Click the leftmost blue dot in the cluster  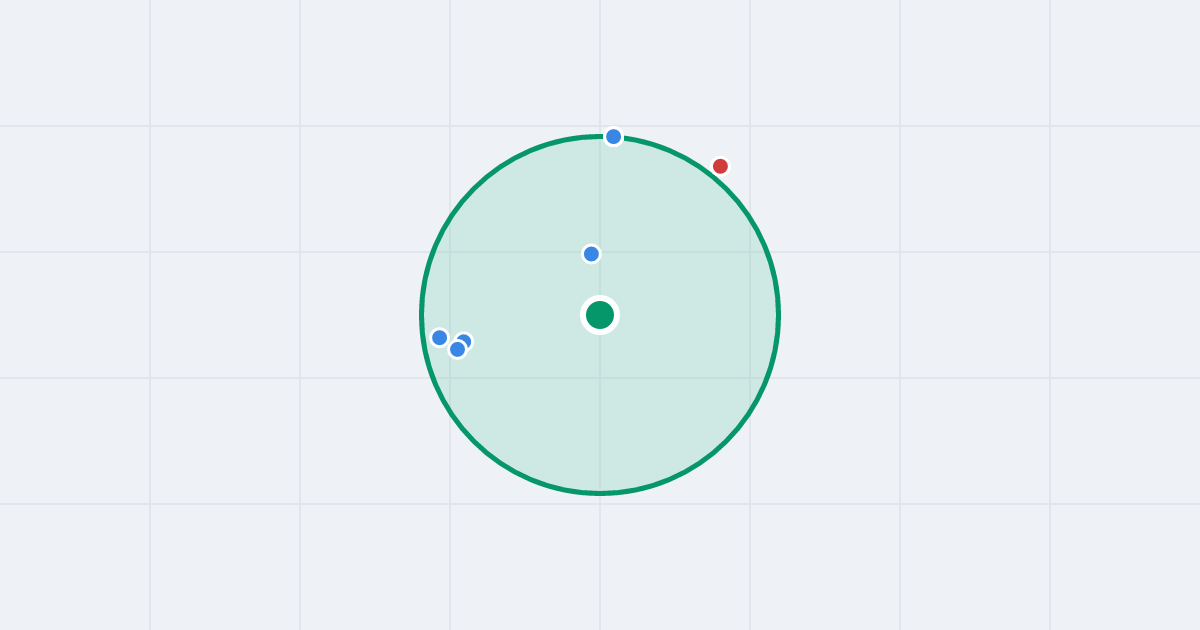[x=439, y=337]
